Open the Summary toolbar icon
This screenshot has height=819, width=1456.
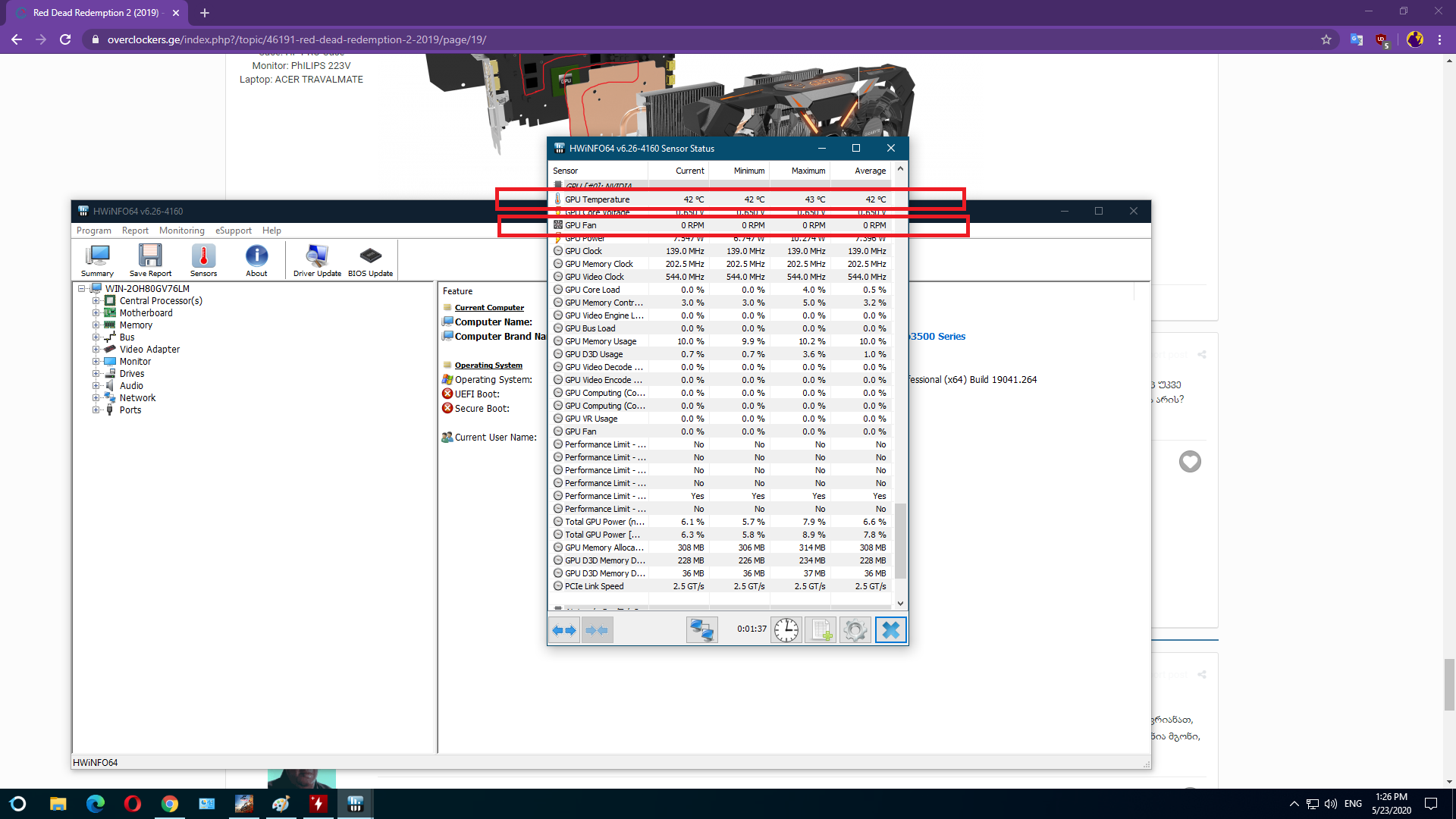(98, 260)
